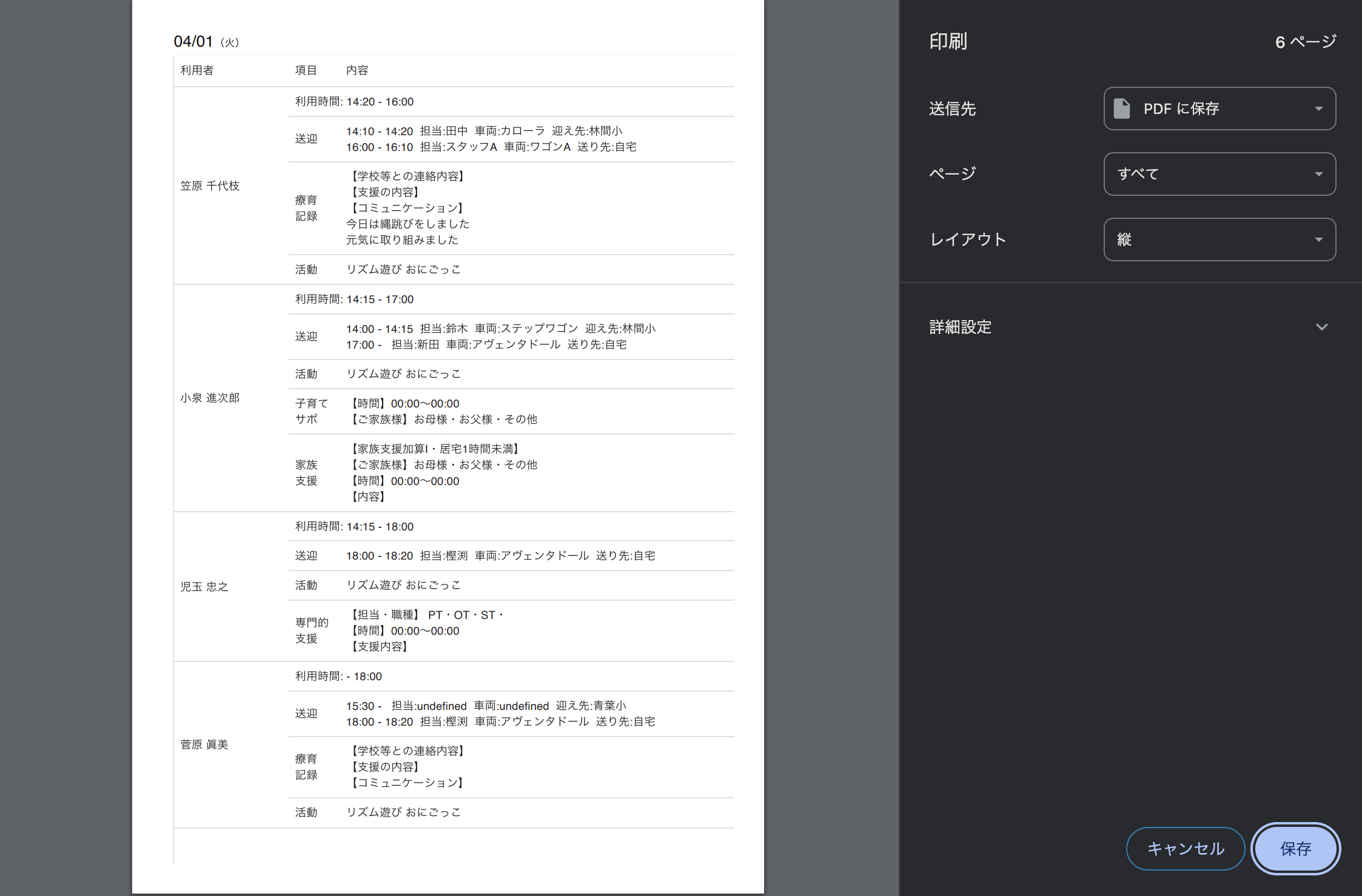
Task: Click the 15:30 - 担当:undefined line
Action: point(486,706)
